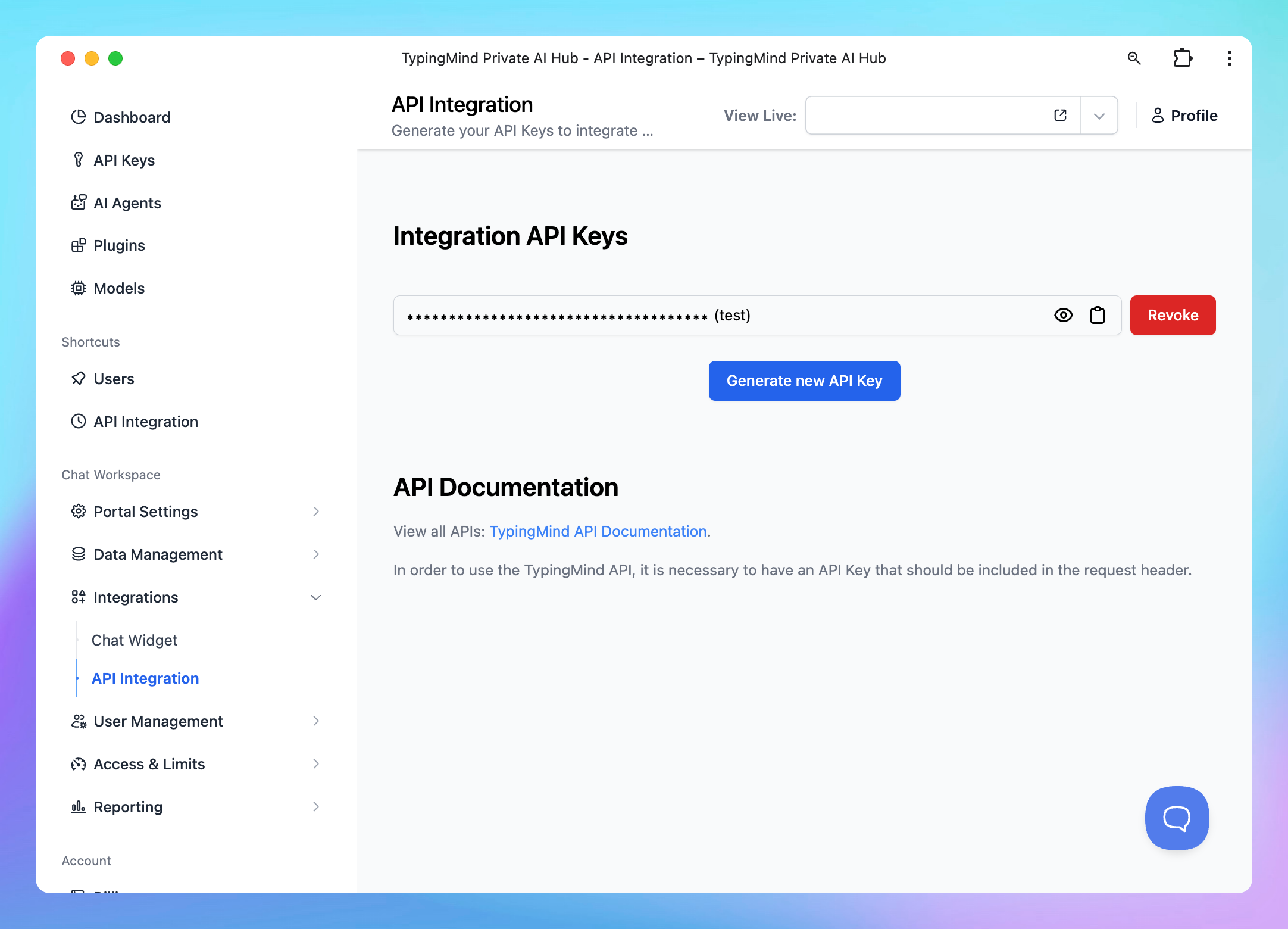Open the three-dot browser menu
Image resolution: width=1288 pixels, height=929 pixels.
1230,58
